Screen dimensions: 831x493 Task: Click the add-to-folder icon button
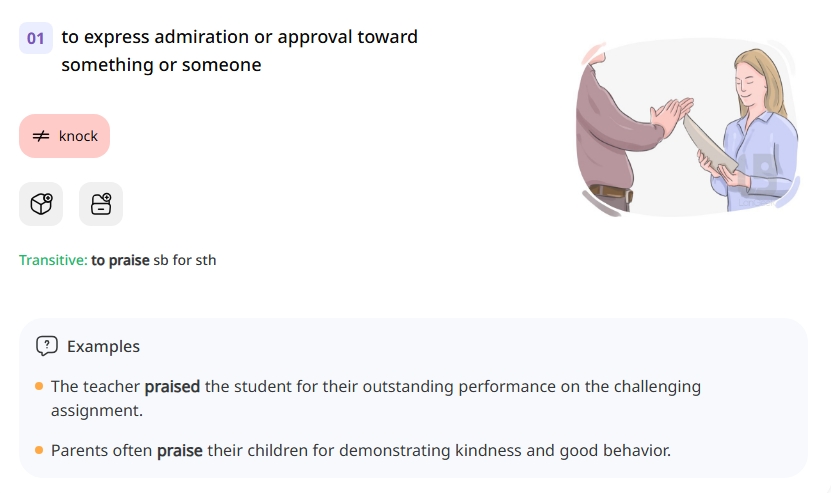101,204
